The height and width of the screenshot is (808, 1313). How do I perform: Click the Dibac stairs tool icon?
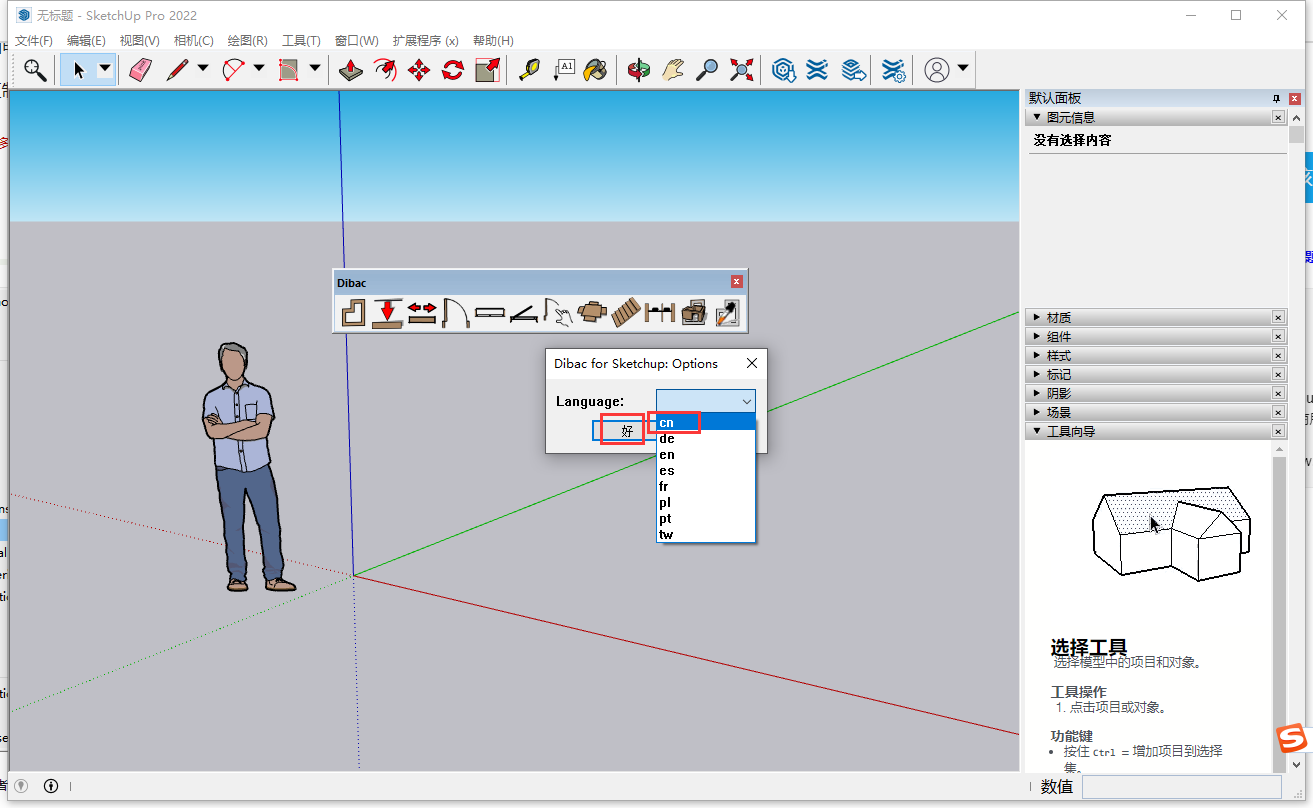click(626, 314)
